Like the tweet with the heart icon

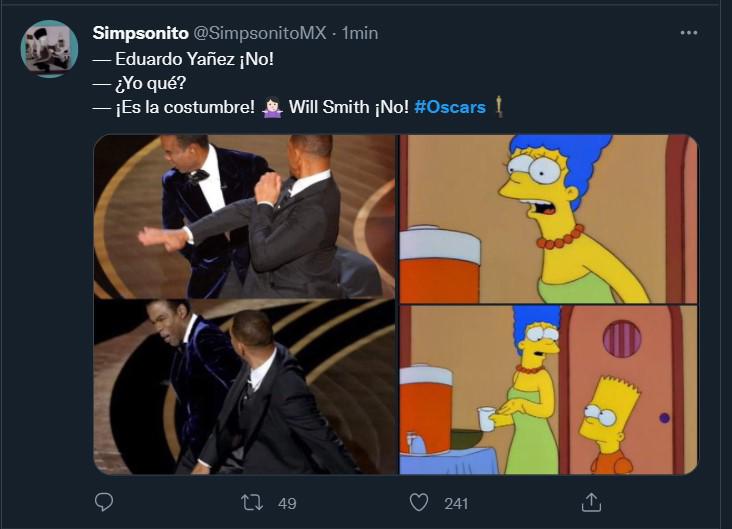click(420, 502)
